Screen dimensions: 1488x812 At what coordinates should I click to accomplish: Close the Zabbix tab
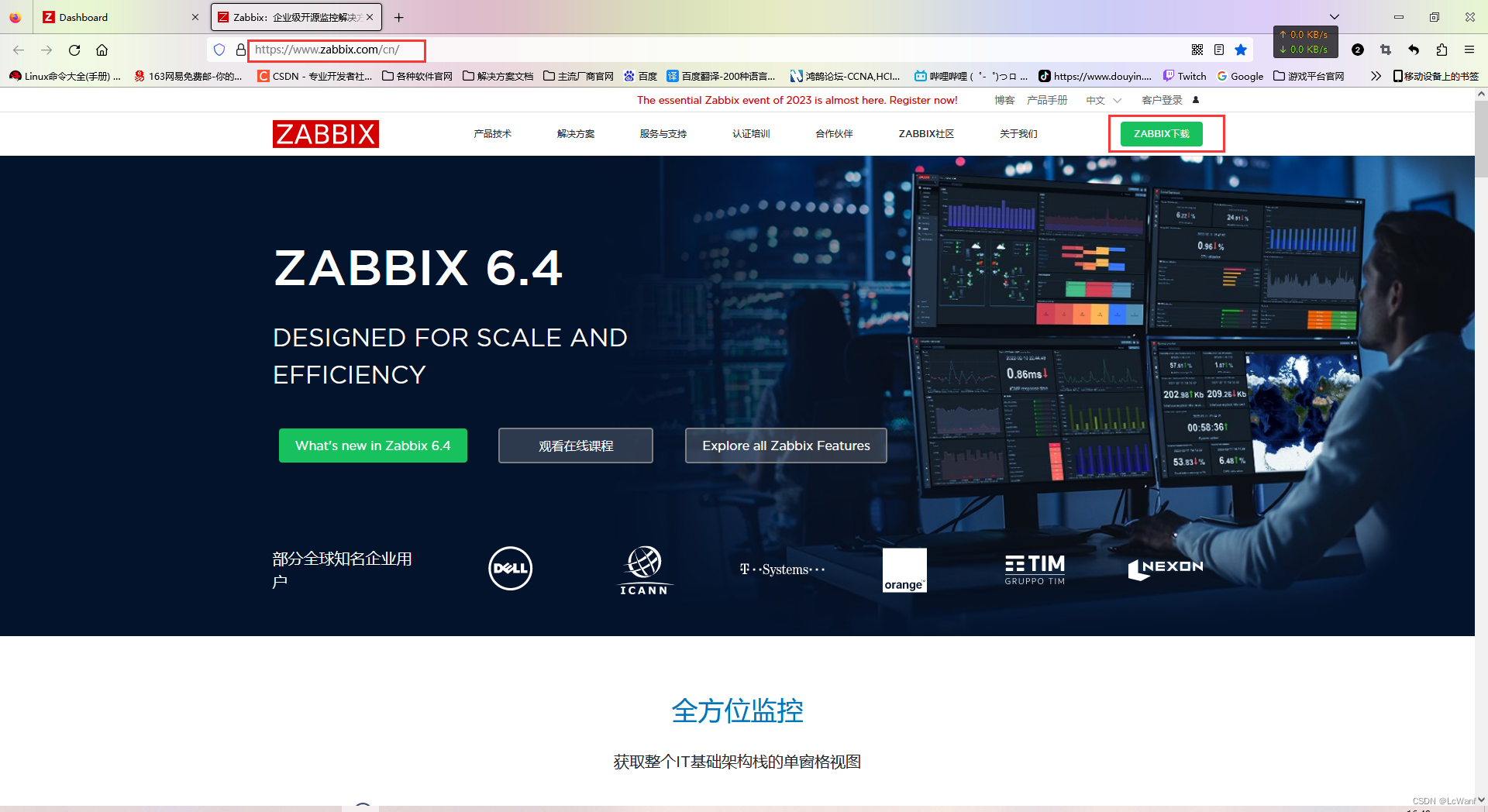(370, 17)
